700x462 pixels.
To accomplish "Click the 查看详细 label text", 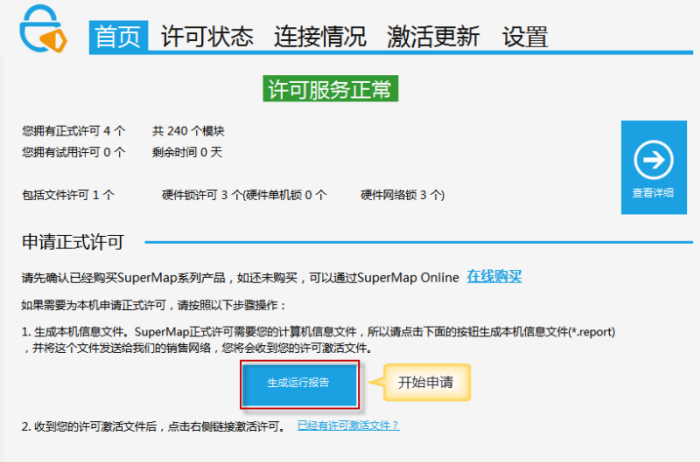I will click(653, 193).
